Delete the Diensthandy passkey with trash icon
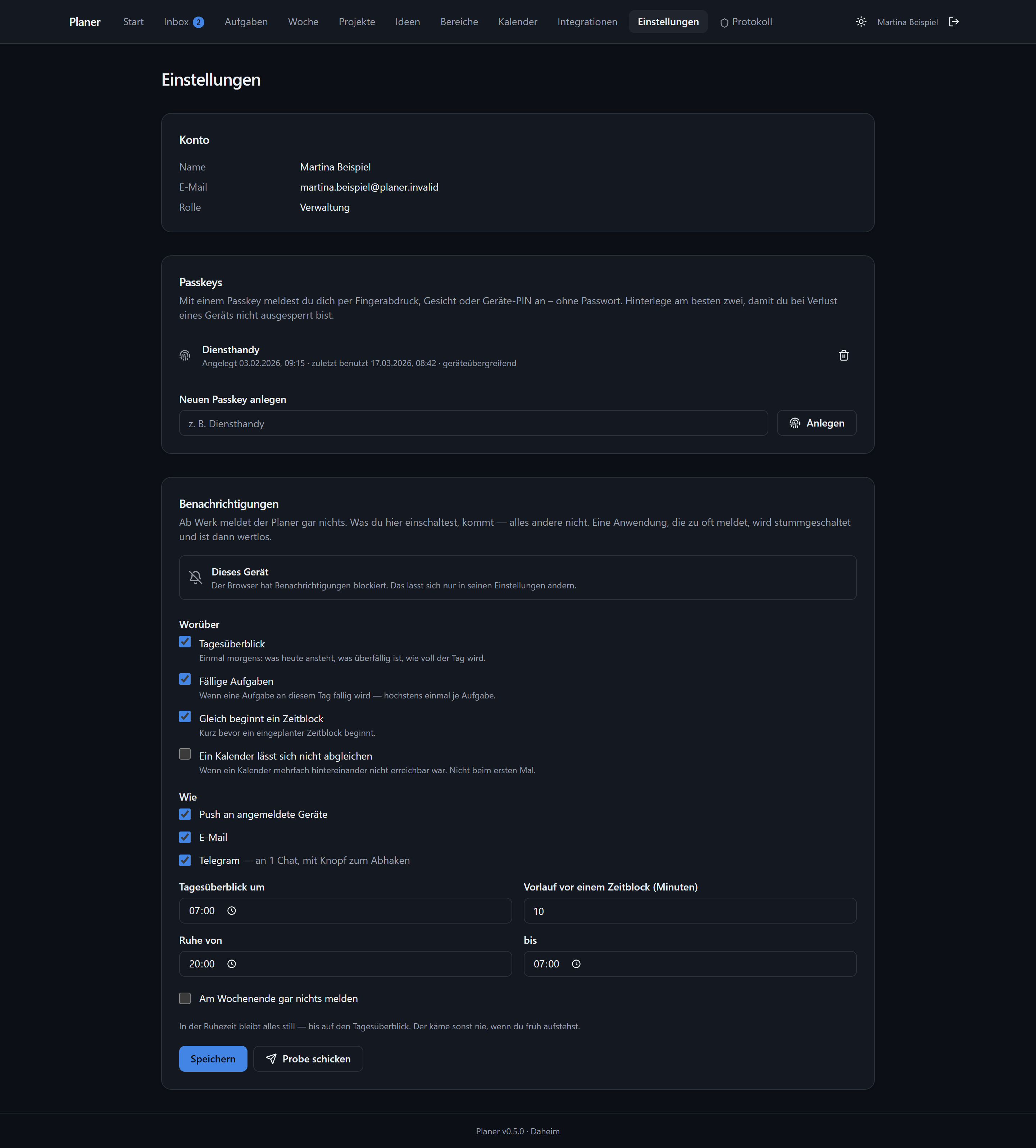Viewport: 1036px width, 1148px height. (844, 355)
